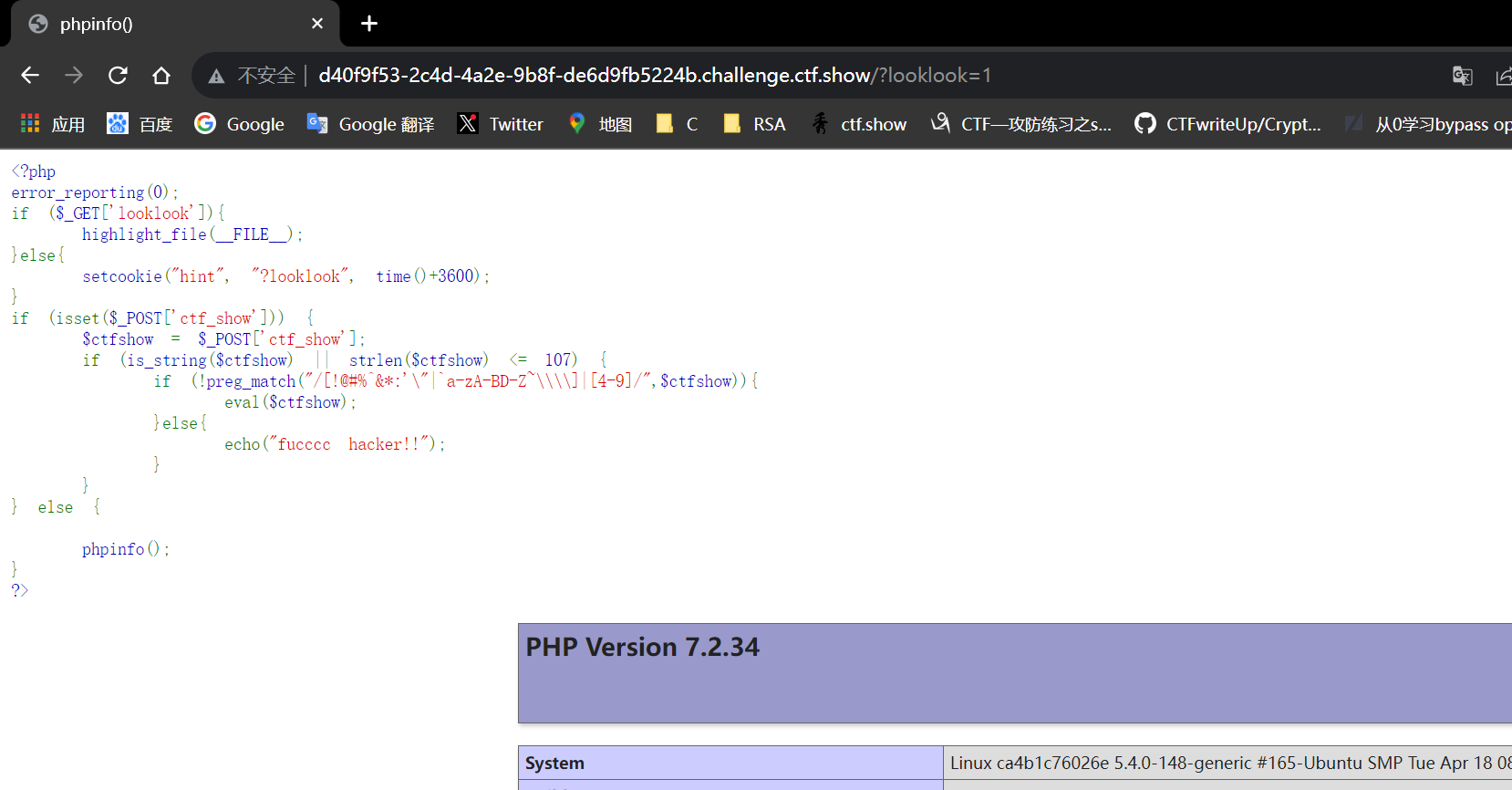Screen dimensions: 1512x790
Task: Open the C bookmark folder
Action: pyautogui.click(x=677, y=124)
